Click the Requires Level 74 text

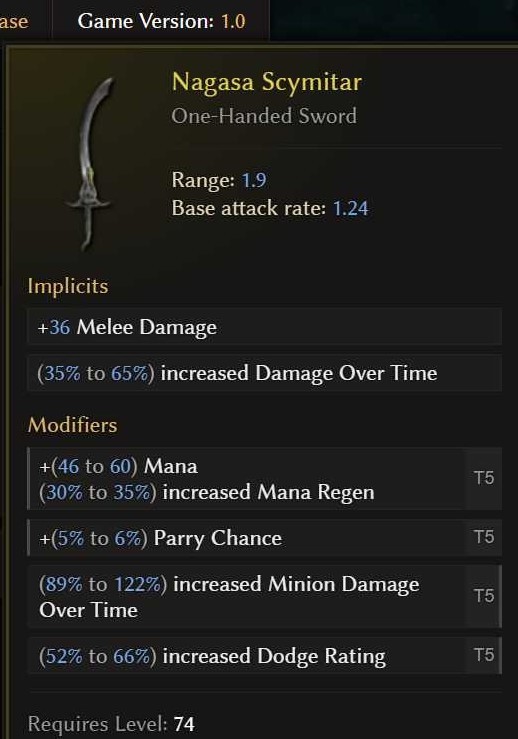[111, 724]
